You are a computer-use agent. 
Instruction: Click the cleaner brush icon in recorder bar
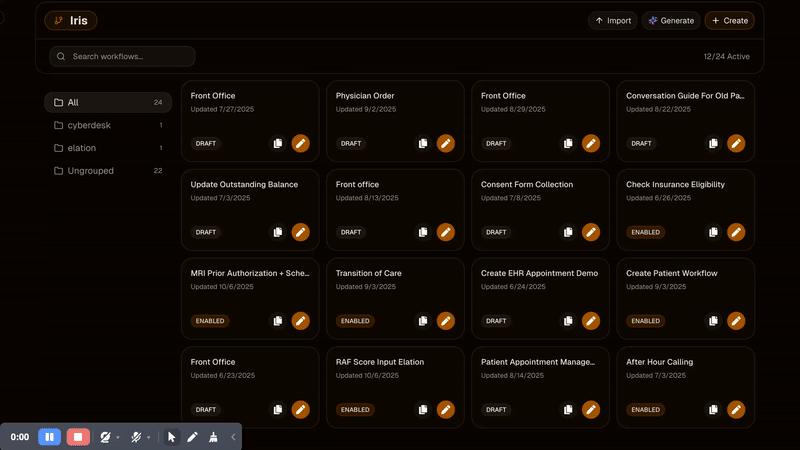click(x=212, y=437)
